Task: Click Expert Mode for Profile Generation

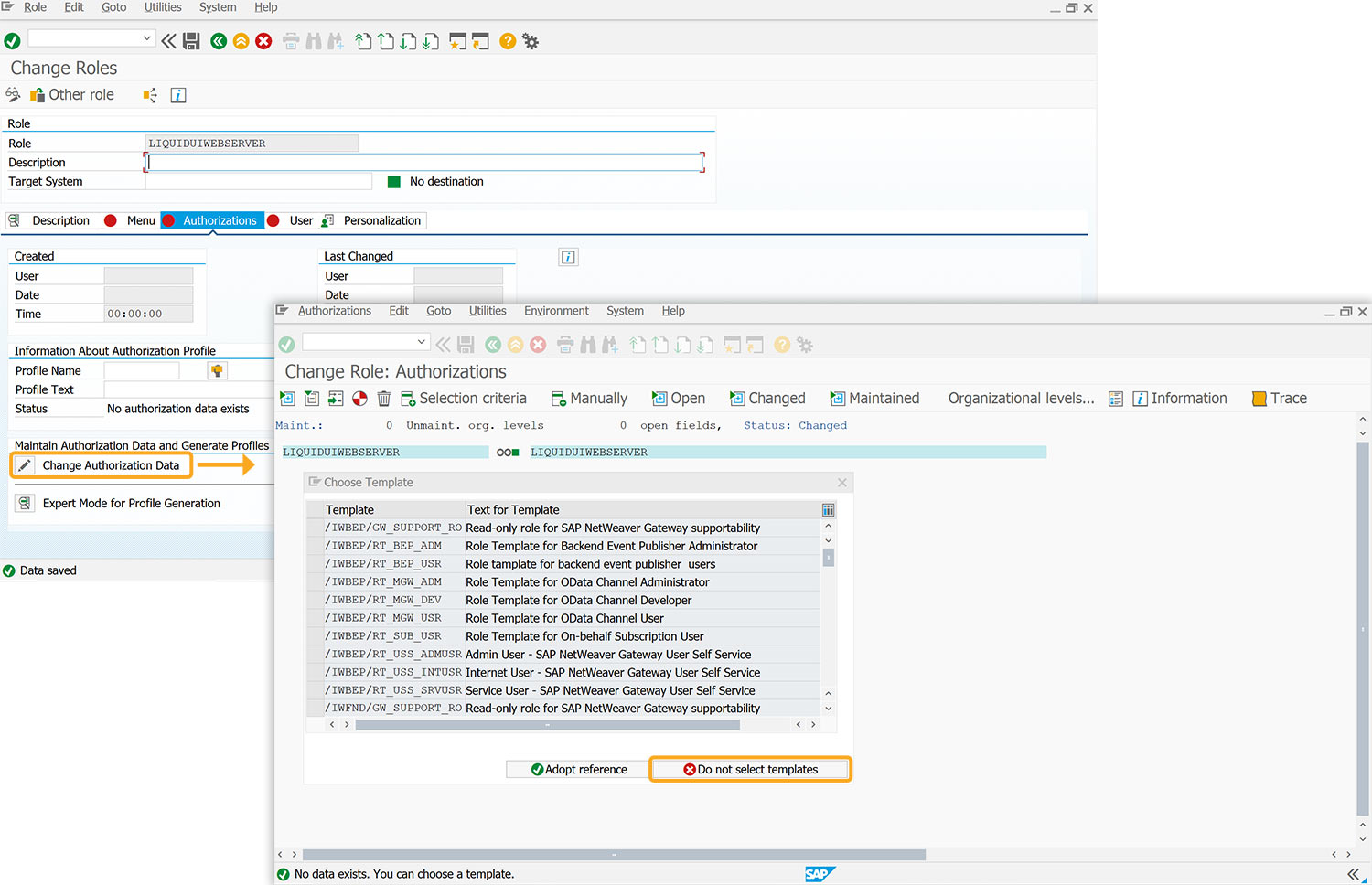Action: click(x=120, y=504)
